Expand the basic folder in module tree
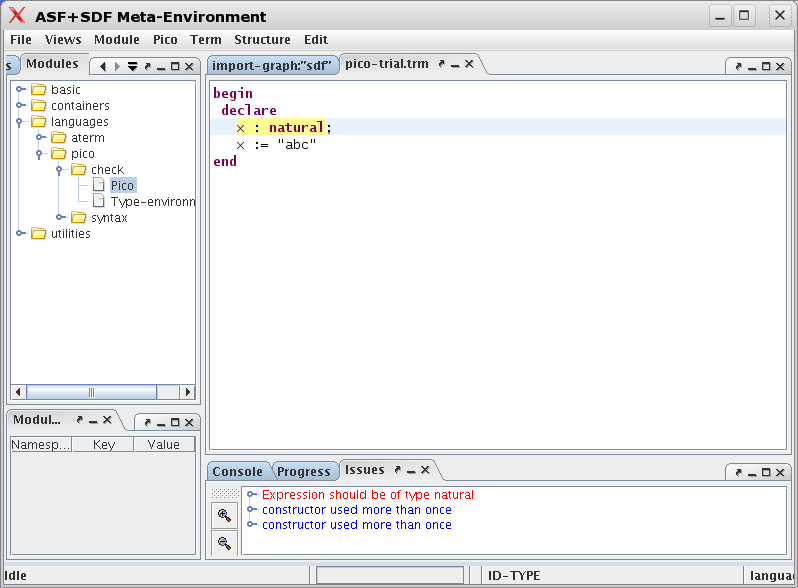798x588 pixels. 21,90
